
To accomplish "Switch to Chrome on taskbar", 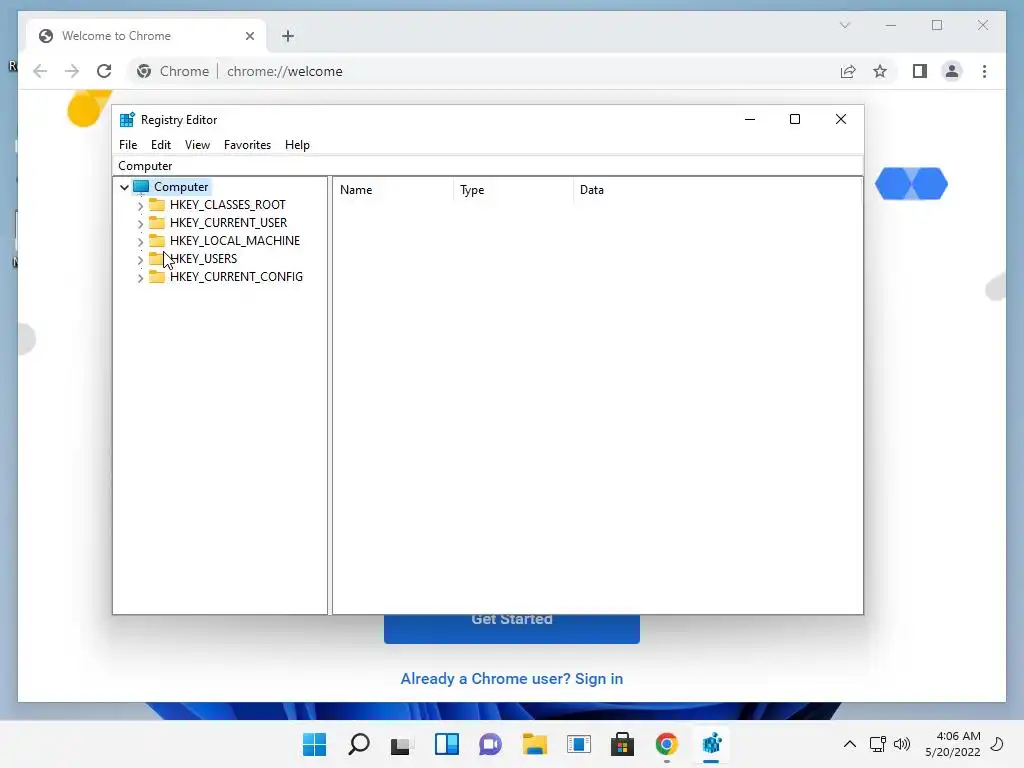I will click(666, 744).
